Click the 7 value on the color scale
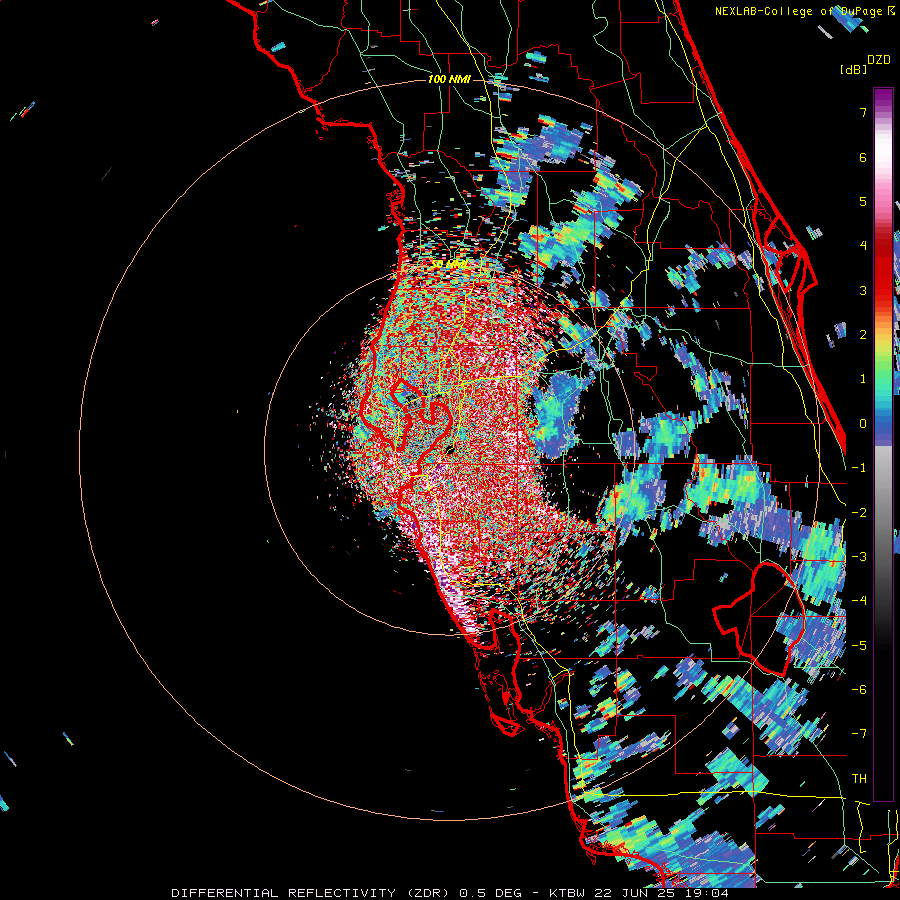The image size is (900, 900). [863, 112]
